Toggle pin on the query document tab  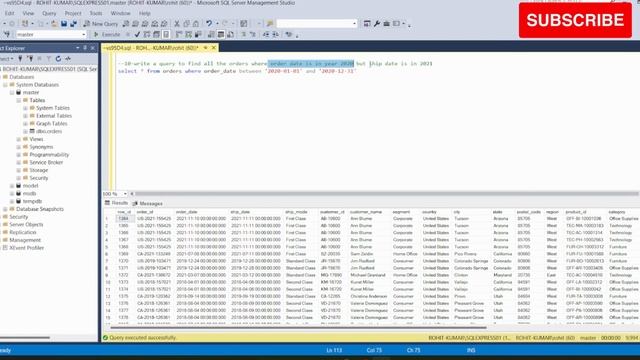[x=205, y=48]
